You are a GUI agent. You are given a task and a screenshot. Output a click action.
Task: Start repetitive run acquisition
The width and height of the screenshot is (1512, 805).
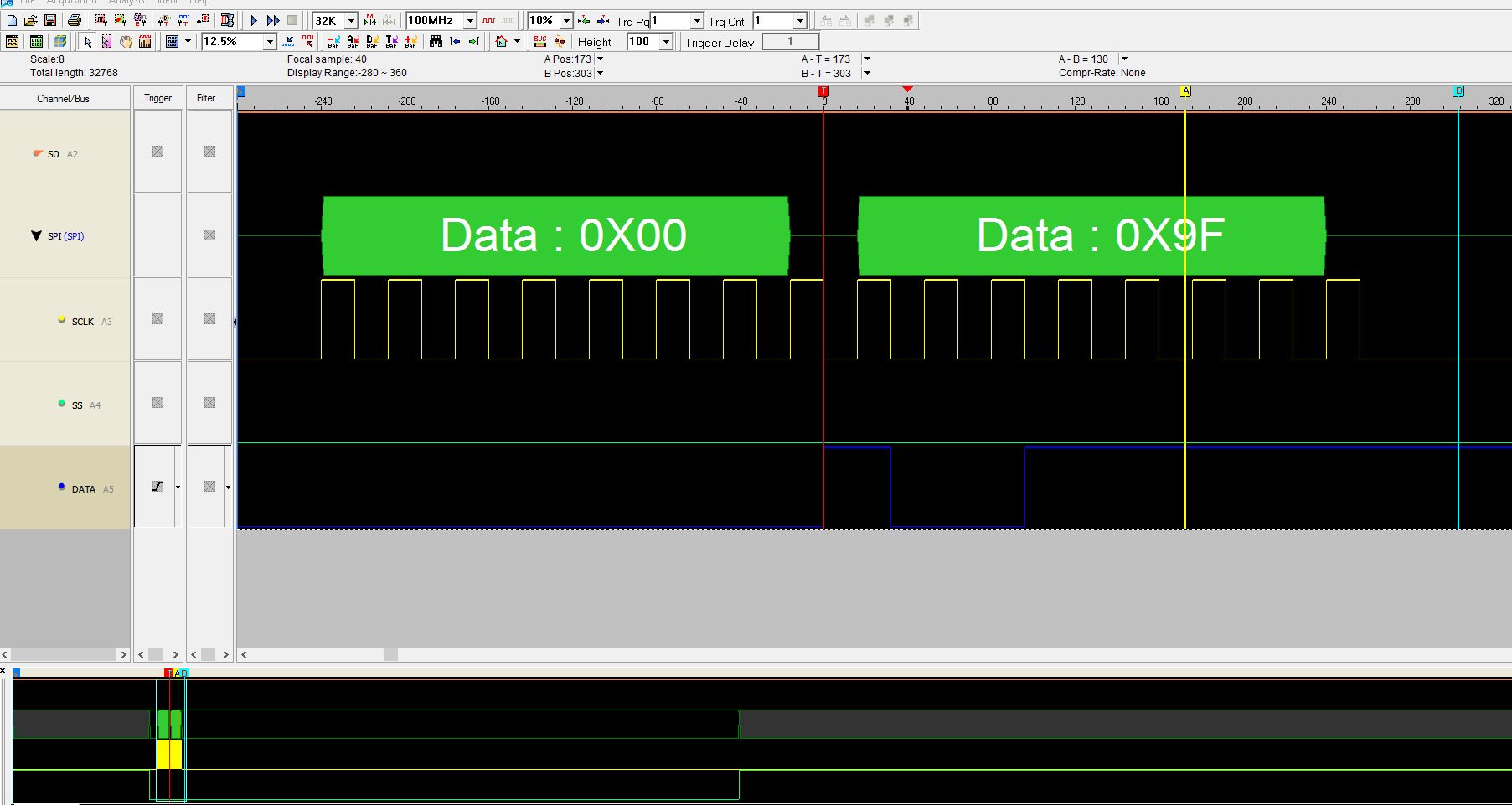click(273, 20)
